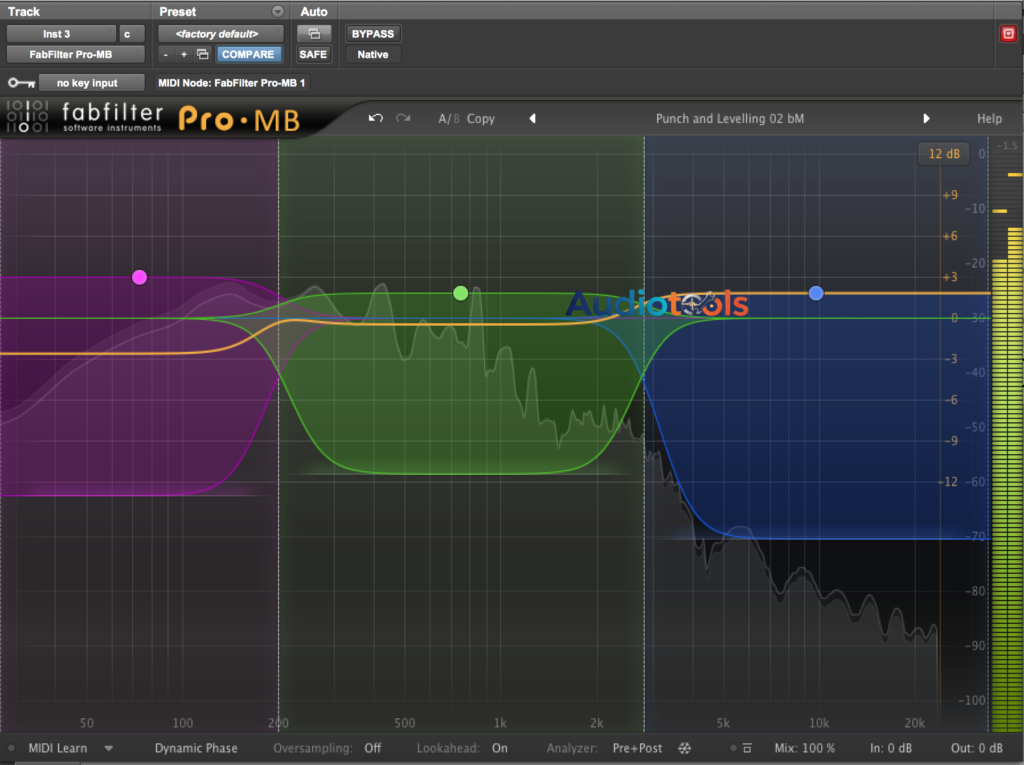Click the redo arrow icon
Screen dimensions: 1024x765
coord(403,118)
